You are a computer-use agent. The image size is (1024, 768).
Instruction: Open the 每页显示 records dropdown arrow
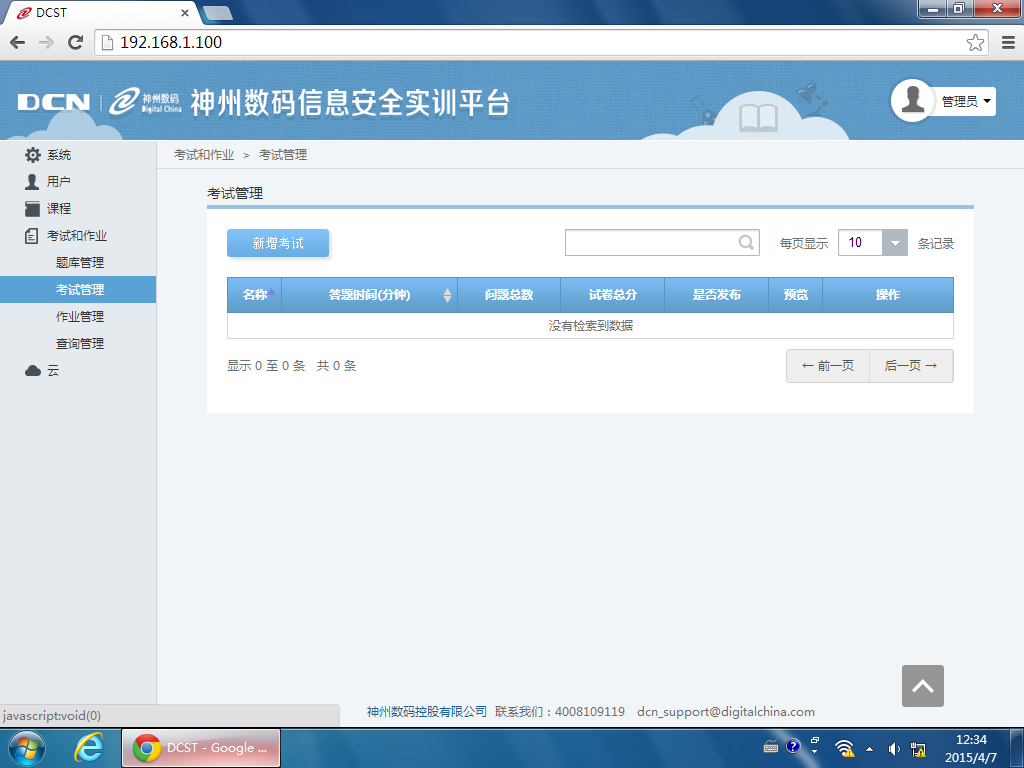coord(895,243)
